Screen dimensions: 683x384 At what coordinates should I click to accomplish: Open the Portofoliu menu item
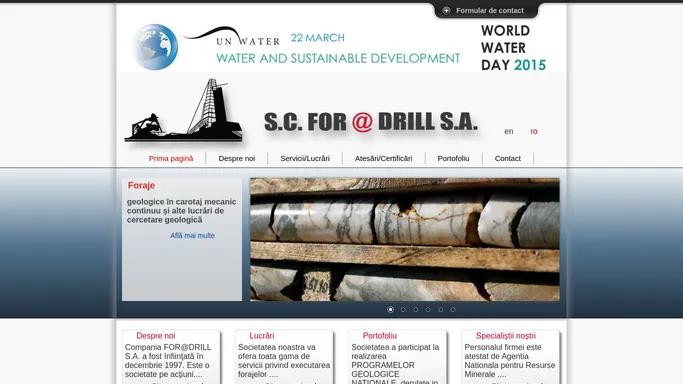(453, 158)
